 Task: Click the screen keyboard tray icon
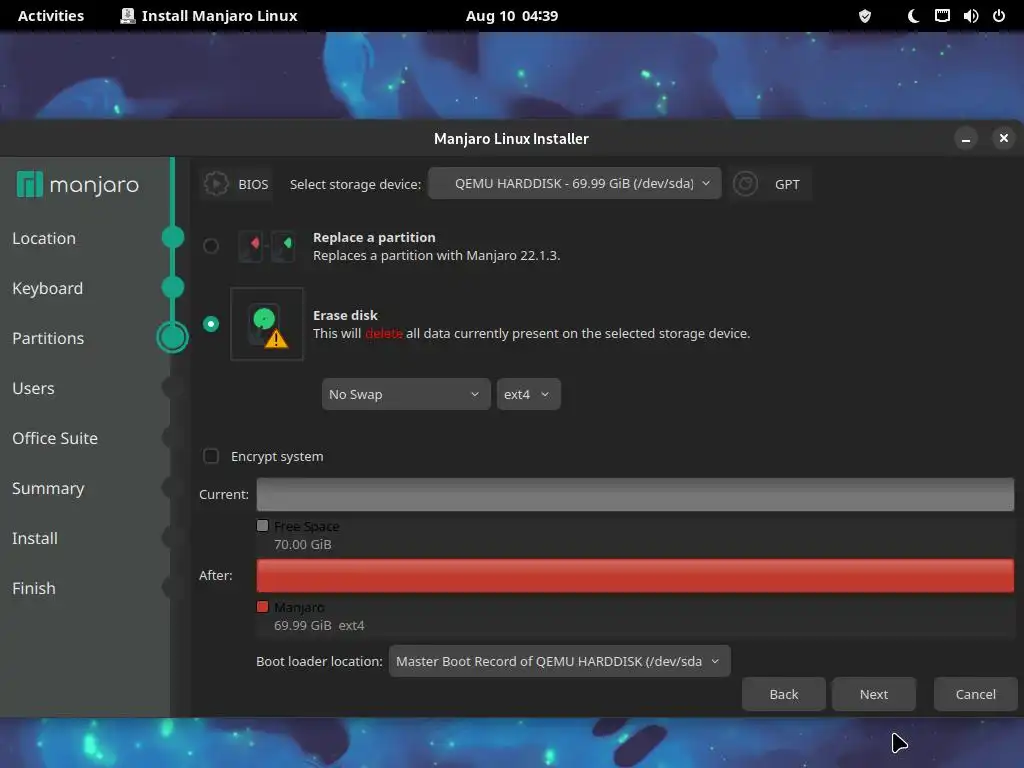[x=942, y=16]
